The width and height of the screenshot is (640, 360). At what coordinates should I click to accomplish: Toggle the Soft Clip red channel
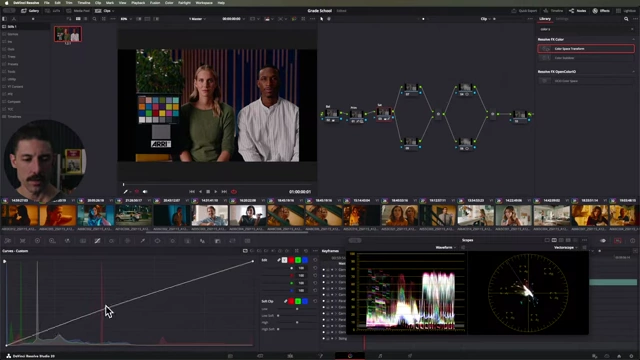291,301
